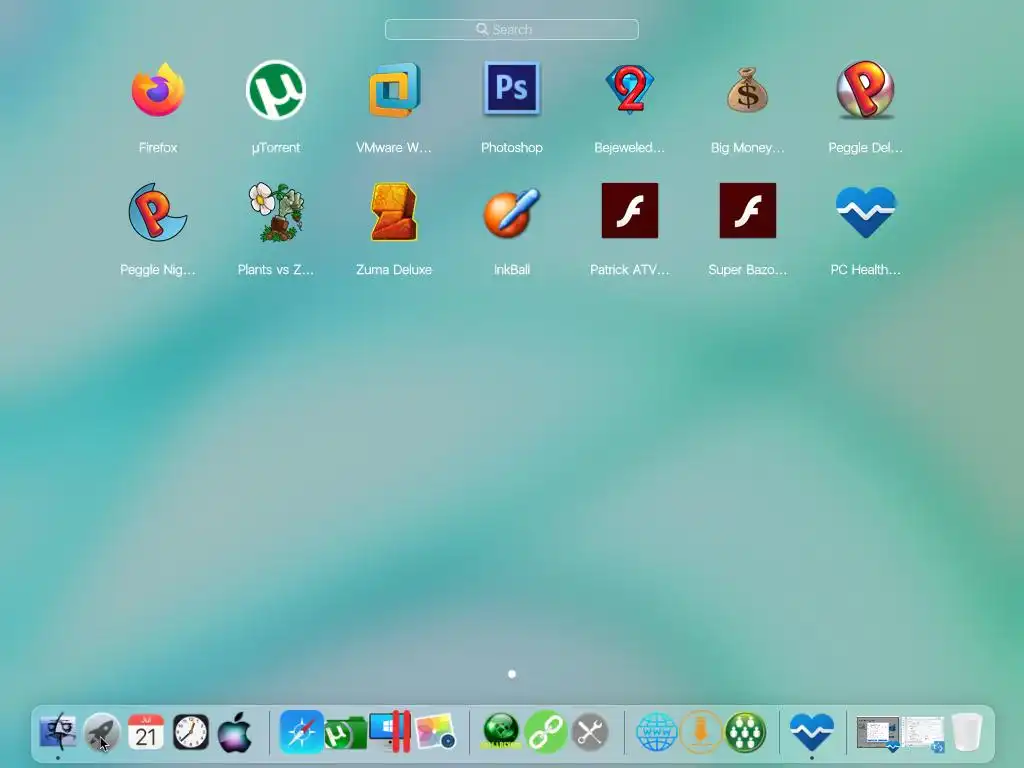Open the green chain link dock icon
The height and width of the screenshot is (768, 1024).
pyautogui.click(x=545, y=732)
